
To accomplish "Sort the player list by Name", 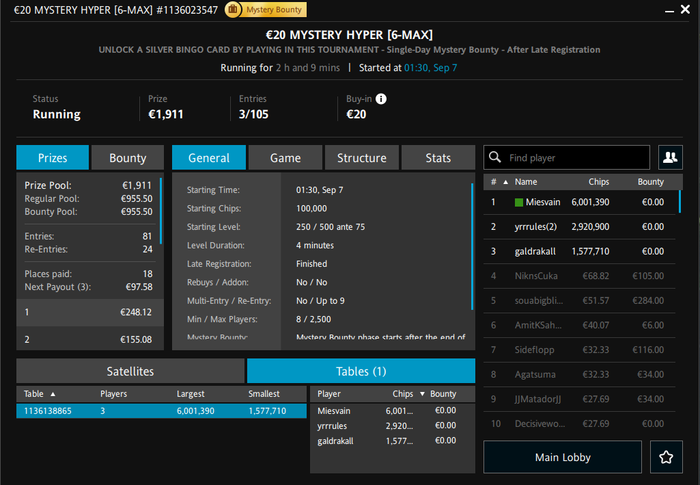I will [x=526, y=182].
